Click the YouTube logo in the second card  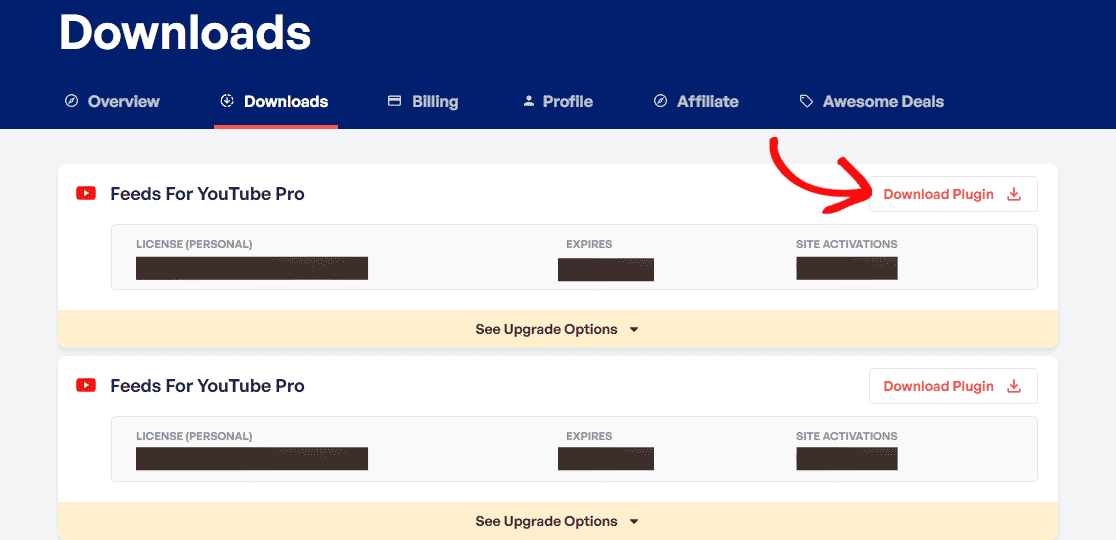click(x=86, y=386)
